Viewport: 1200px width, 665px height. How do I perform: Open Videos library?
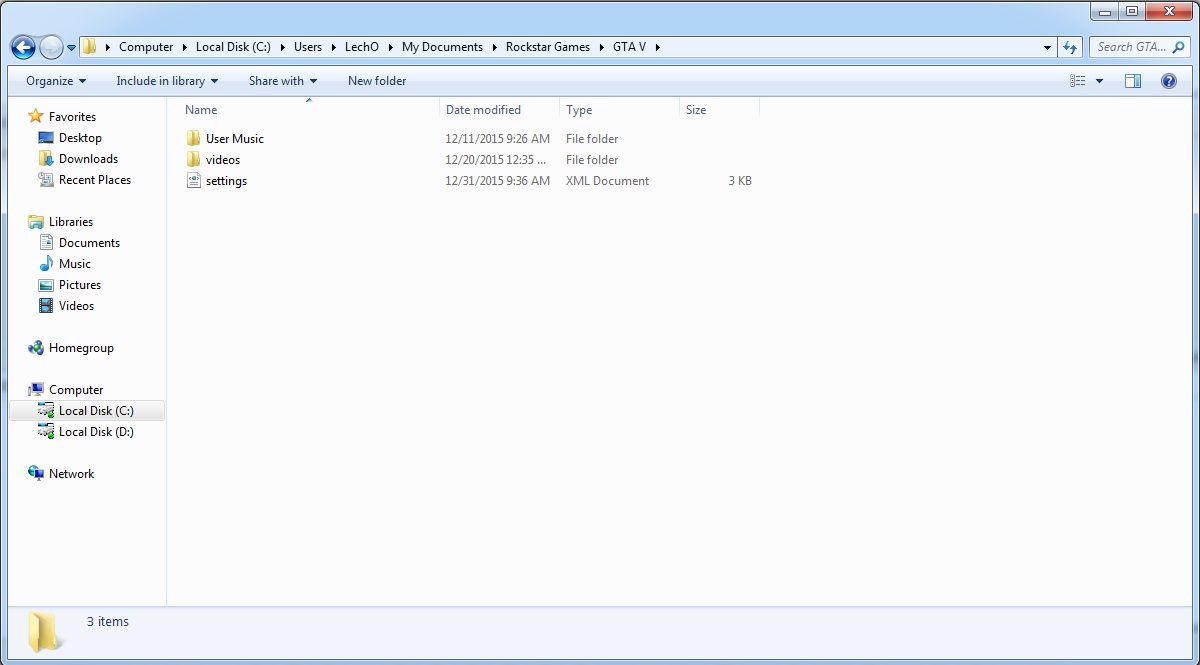(76, 306)
